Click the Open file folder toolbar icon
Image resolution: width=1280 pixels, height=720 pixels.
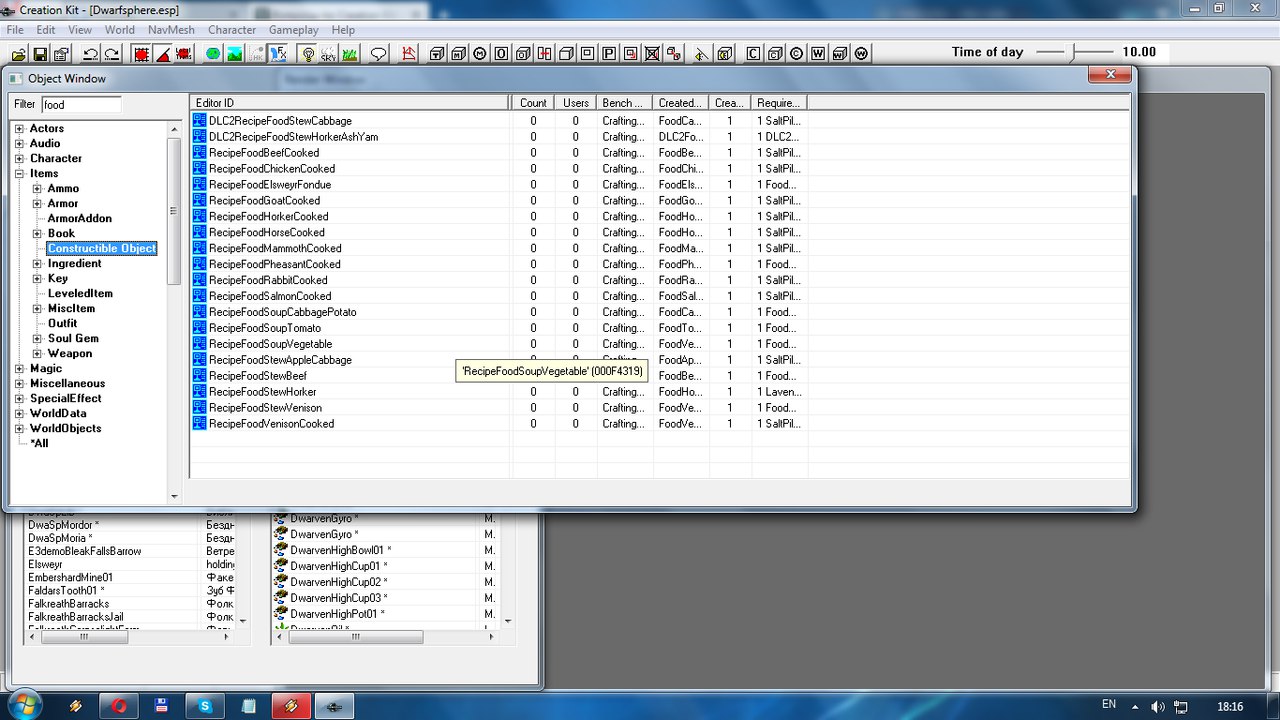click(18, 53)
